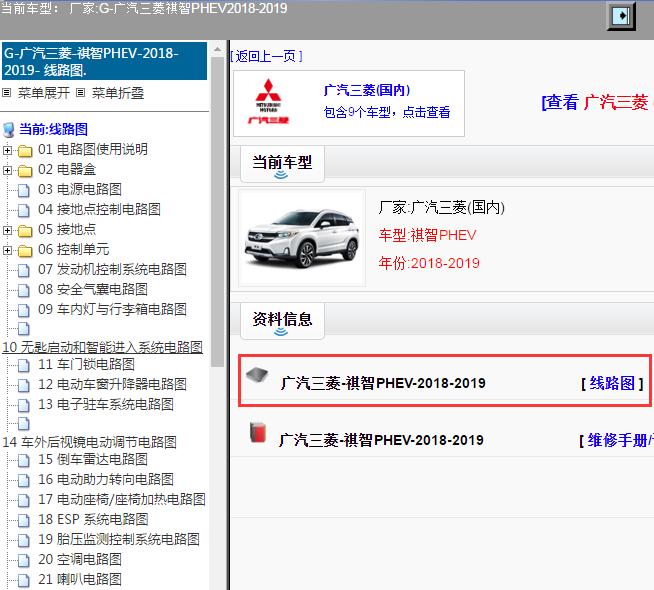This screenshot has width=654, height=590.
Task: Click the page icon of 03 电源电路图
Action: (x=24, y=190)
